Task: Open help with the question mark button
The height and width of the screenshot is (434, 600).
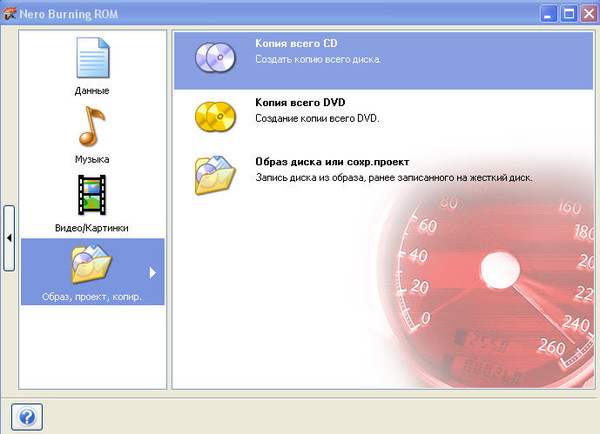Action: point(27,417)
